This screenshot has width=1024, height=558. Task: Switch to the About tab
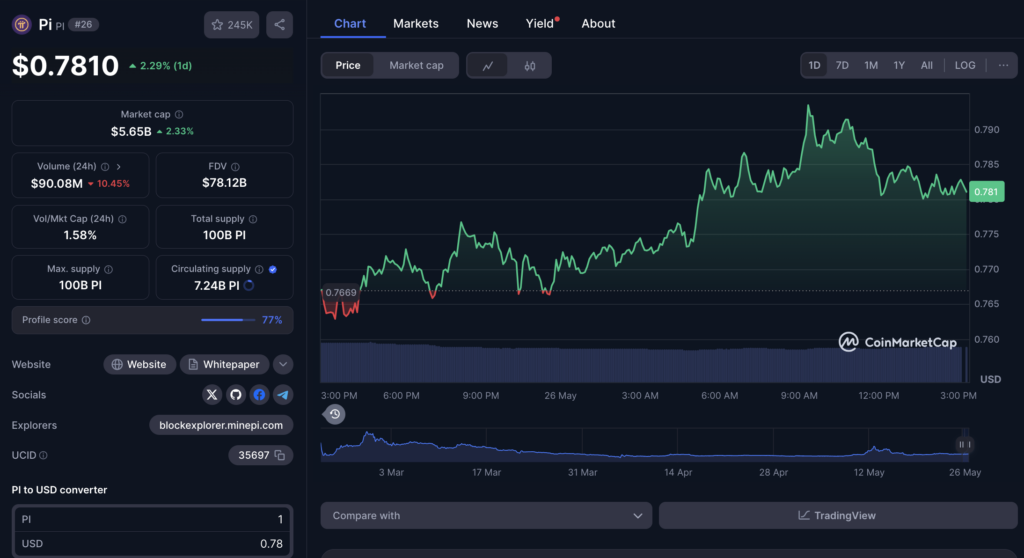click(x=598, y=24)
